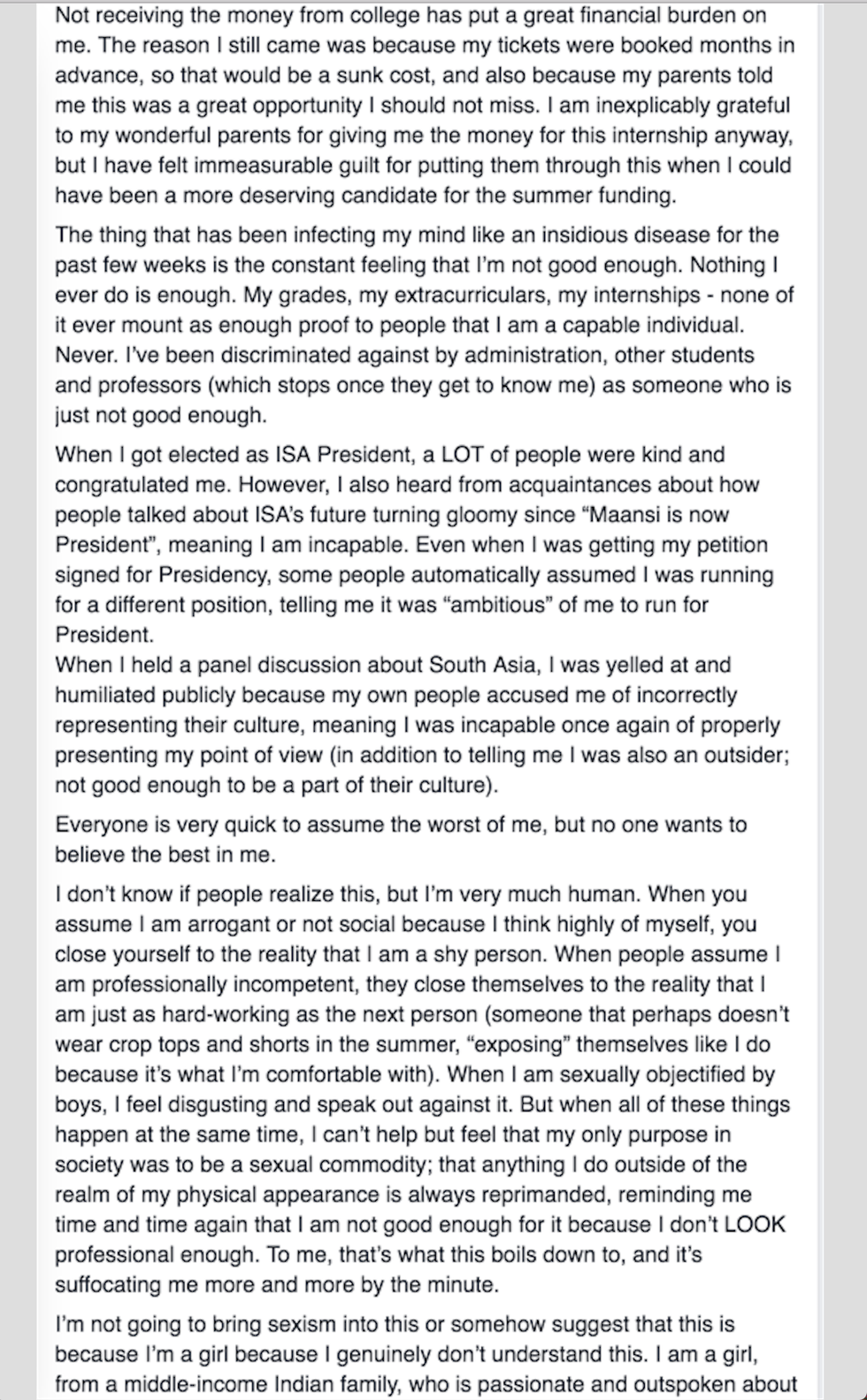867x1400 pixels.
Task: Click the line starting "suffocating me more"
Action: click(x=276, y=1284)
